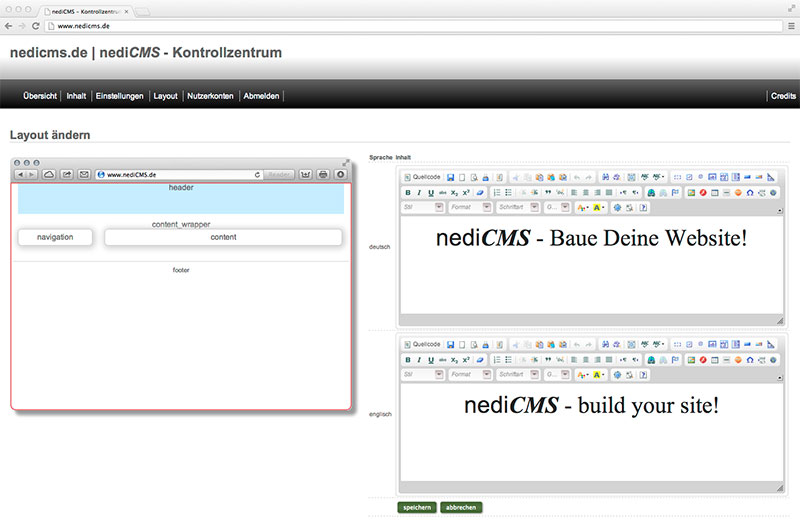The width and height of the screenshot is (800, 530).
Task: Open the font size dropdown in englisch editor
Action: click(x=557, y=374)
